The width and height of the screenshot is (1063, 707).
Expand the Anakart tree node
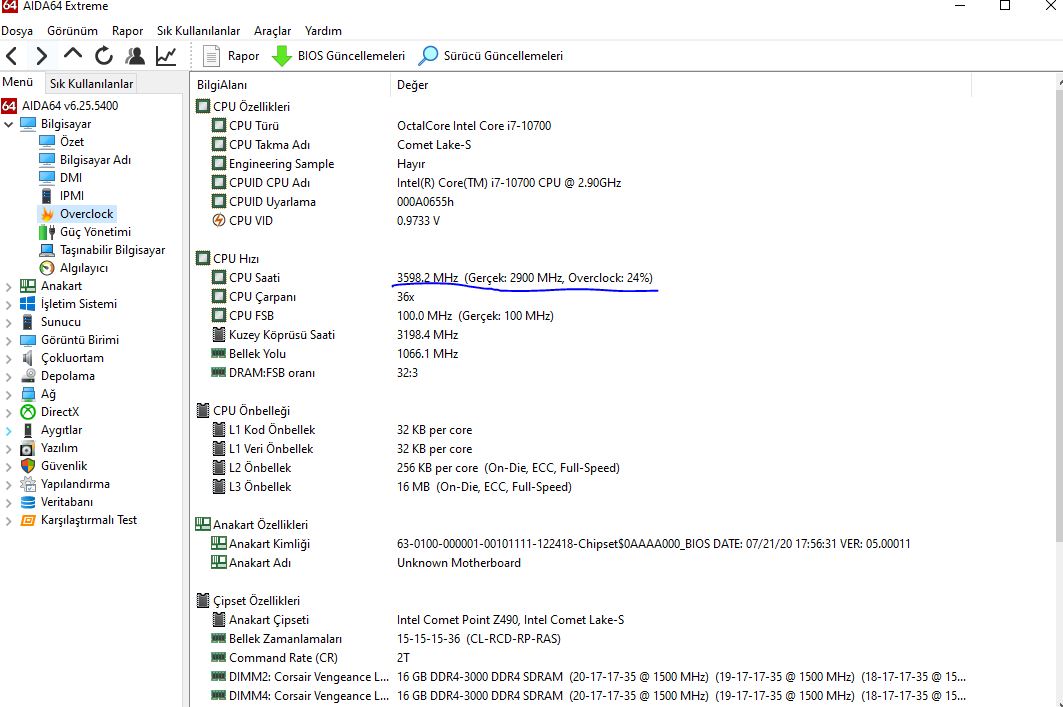click(x=8, y=287)
